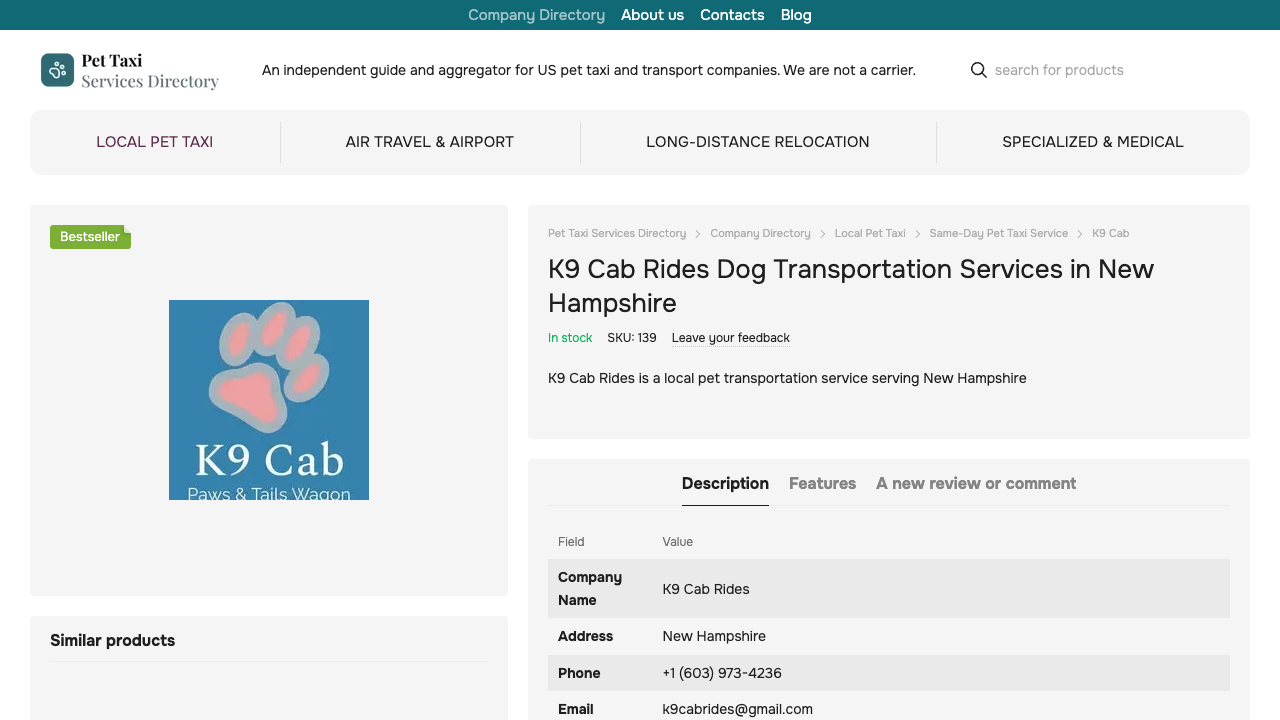
Task: Switch to the Features tab
Action: pos(822,483)
